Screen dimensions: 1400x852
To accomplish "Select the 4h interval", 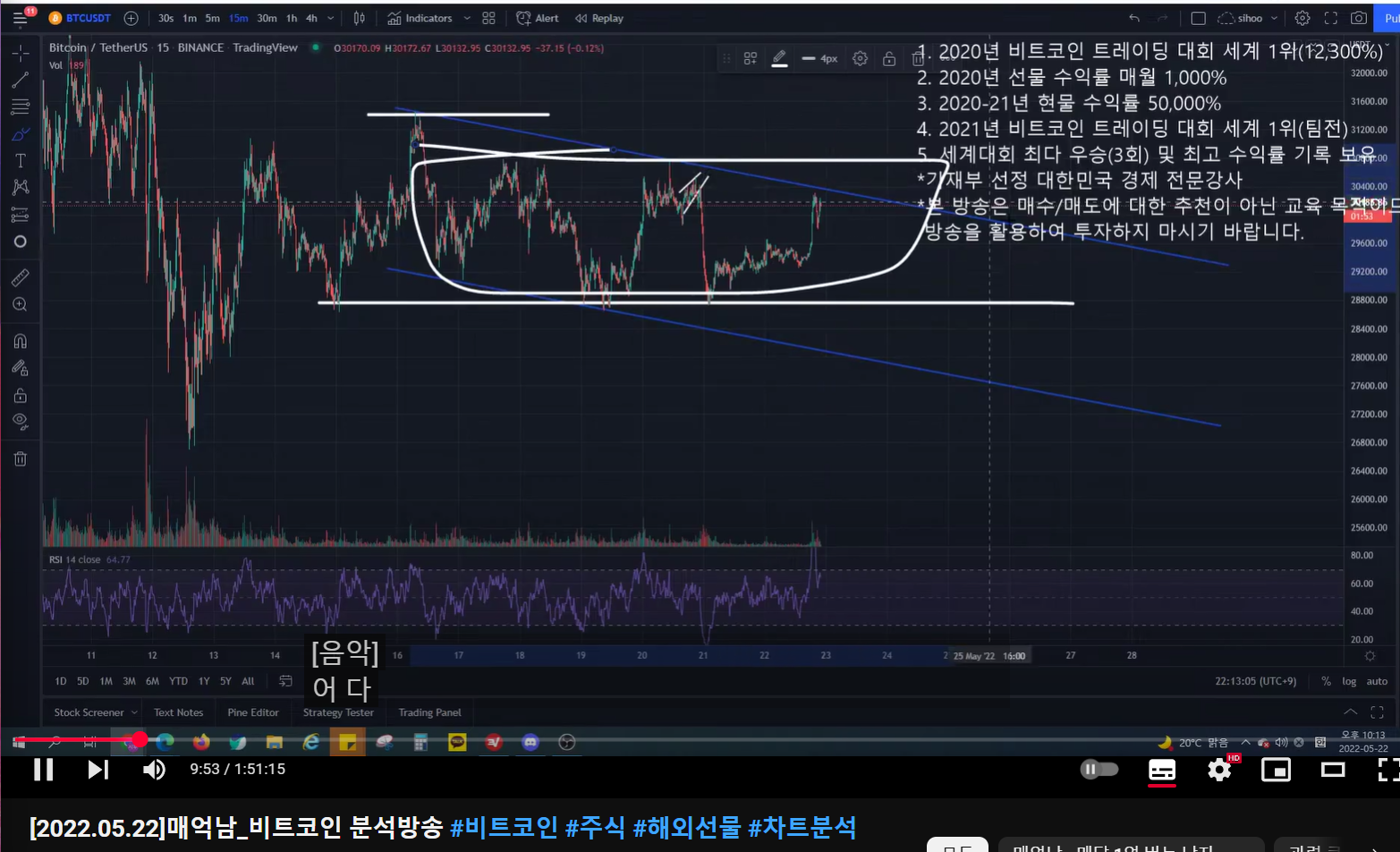I will pos(311,18).
